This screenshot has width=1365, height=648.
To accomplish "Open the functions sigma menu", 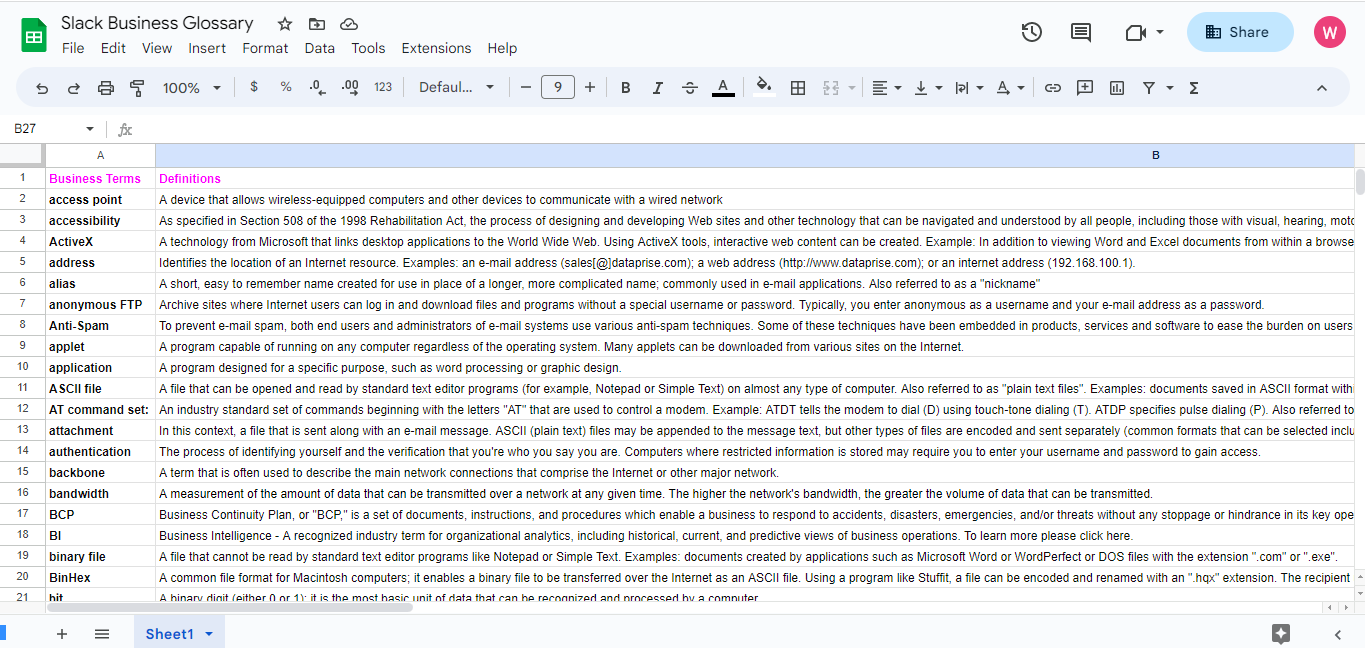I will tap(1194, 88).
